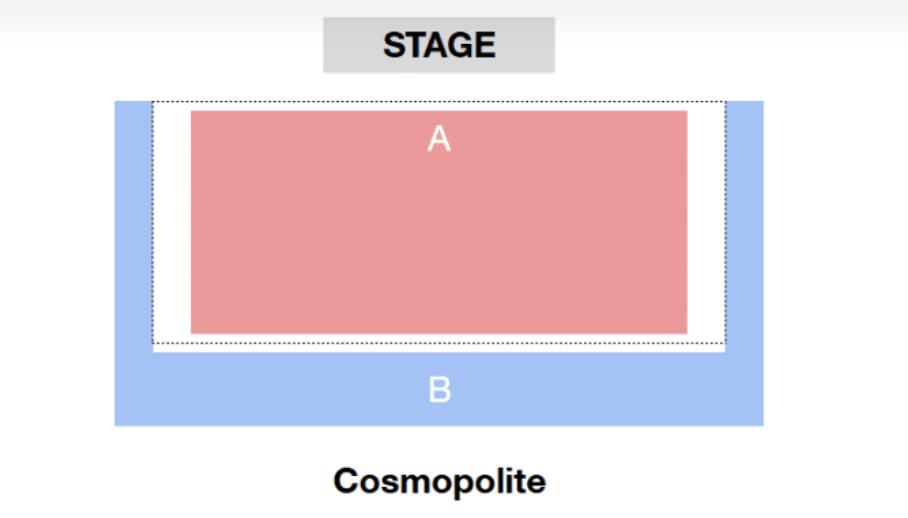908x518 pixels.
Task: Click the letter B label
Action: pos(440,389)
